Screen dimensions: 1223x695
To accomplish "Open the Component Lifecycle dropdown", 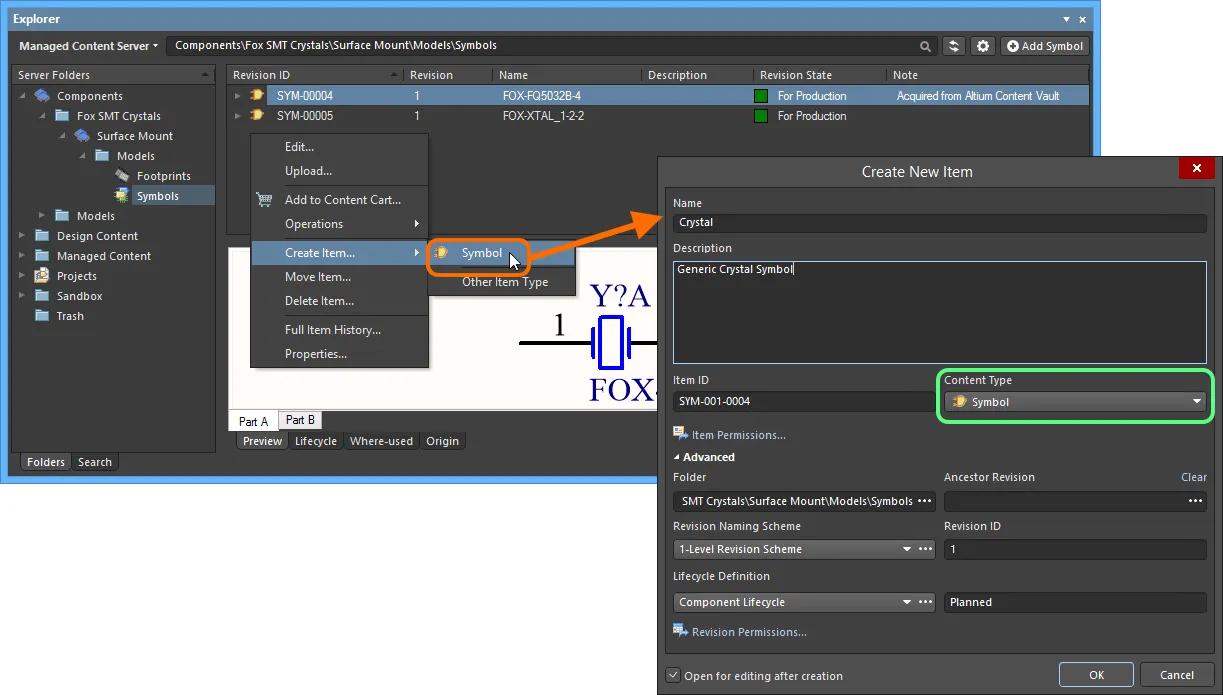I will (x=907, y=602).
